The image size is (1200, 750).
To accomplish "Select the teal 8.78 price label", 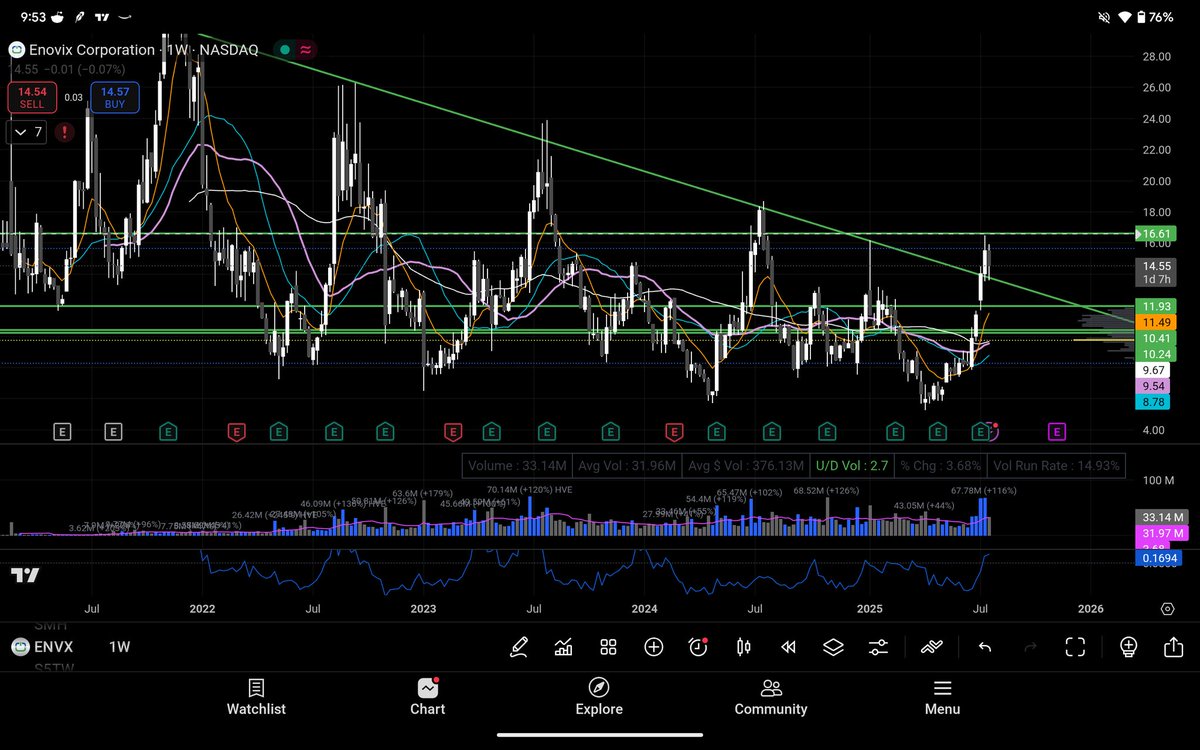I will point(1157,401).
